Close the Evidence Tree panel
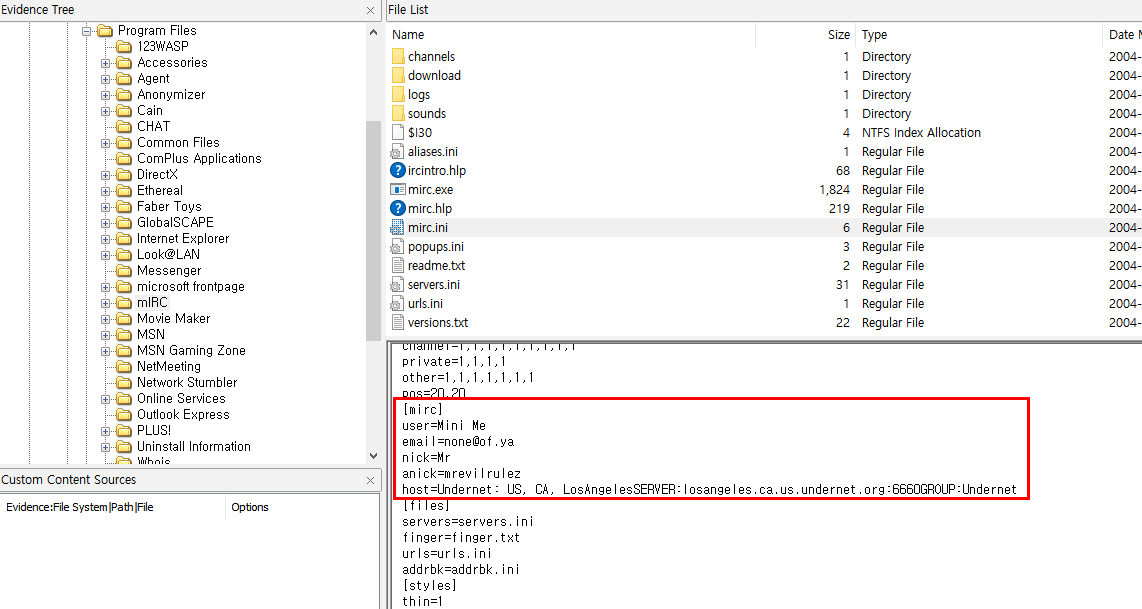Screen dimensions: 1142x609 click(x=370, y=10)
